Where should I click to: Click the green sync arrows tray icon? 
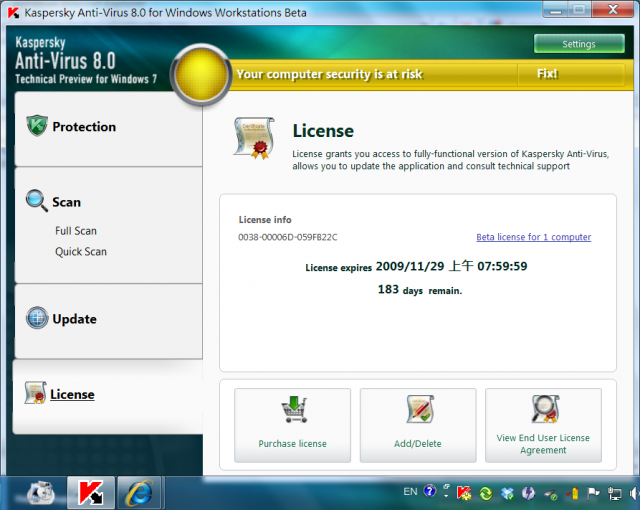tap(486, 494)
